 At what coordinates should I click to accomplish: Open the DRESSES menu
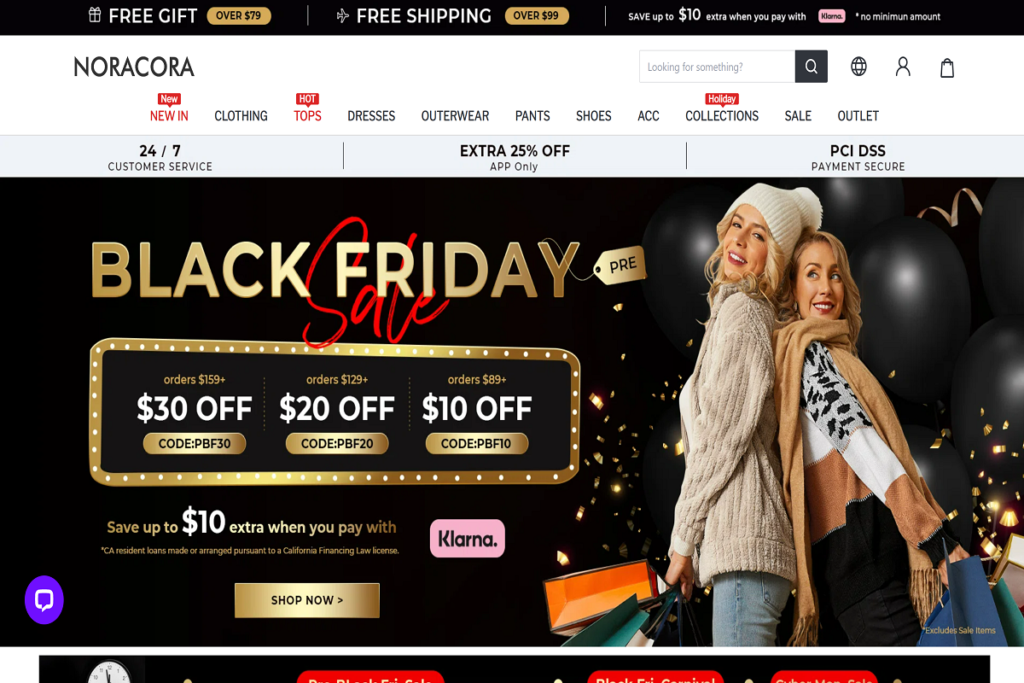click(371, 116)
